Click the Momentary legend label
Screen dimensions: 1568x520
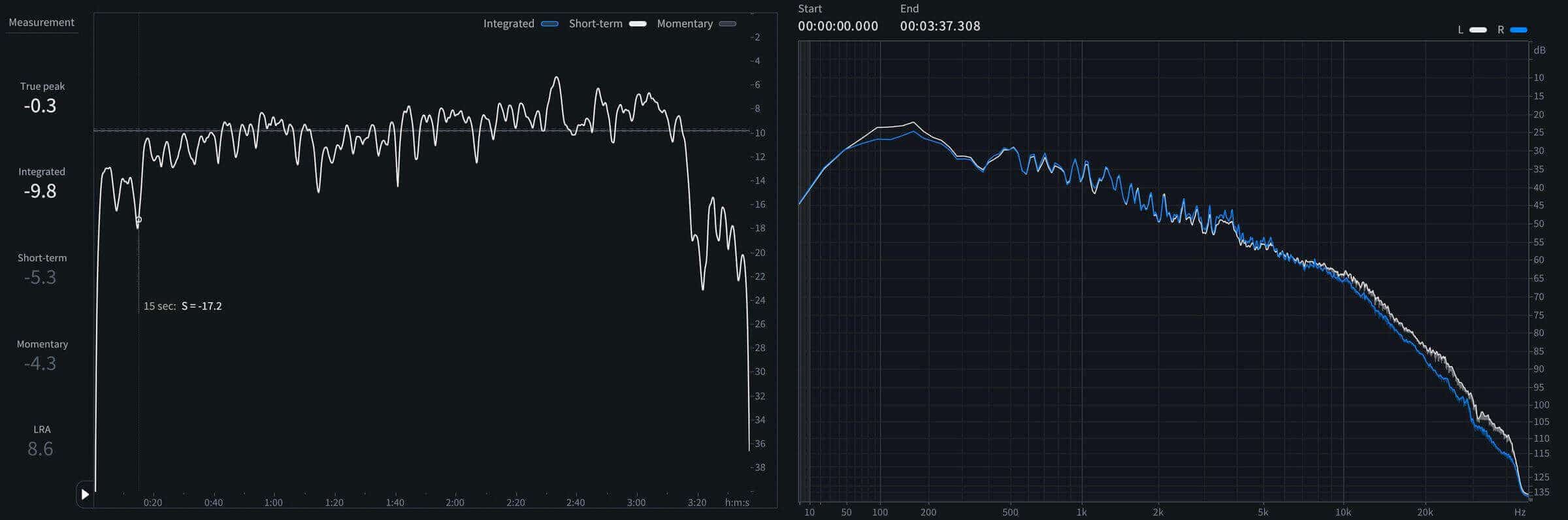pos(685,24)
